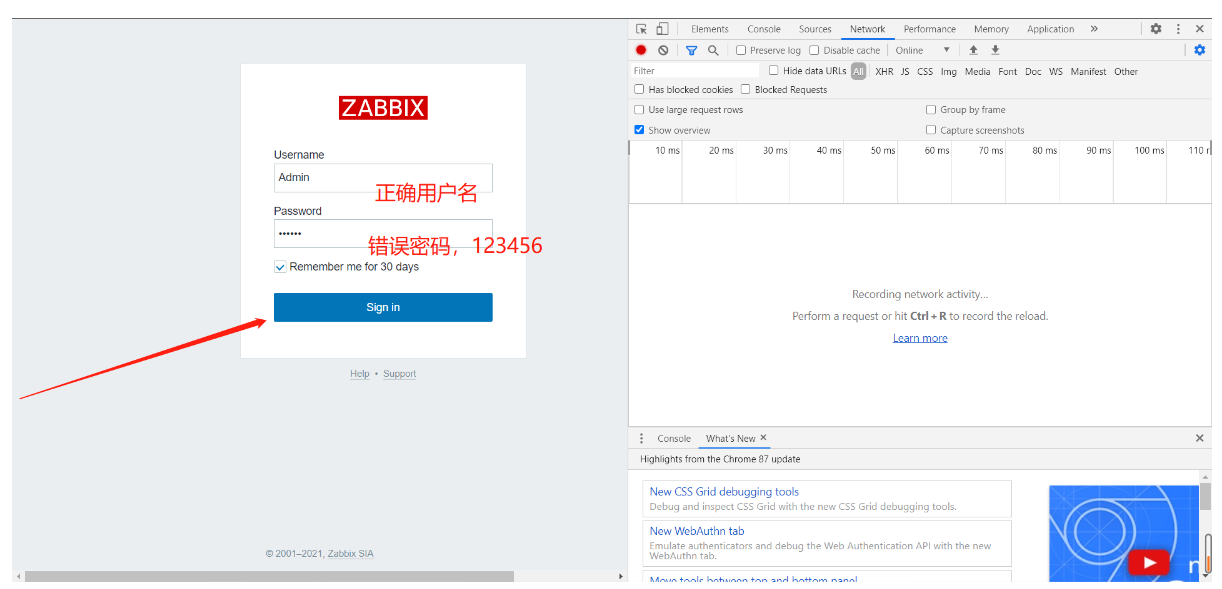The height and width of the screenshot is (589, 1222).
Task: Open the Memory tab
Action: [991, 29]
